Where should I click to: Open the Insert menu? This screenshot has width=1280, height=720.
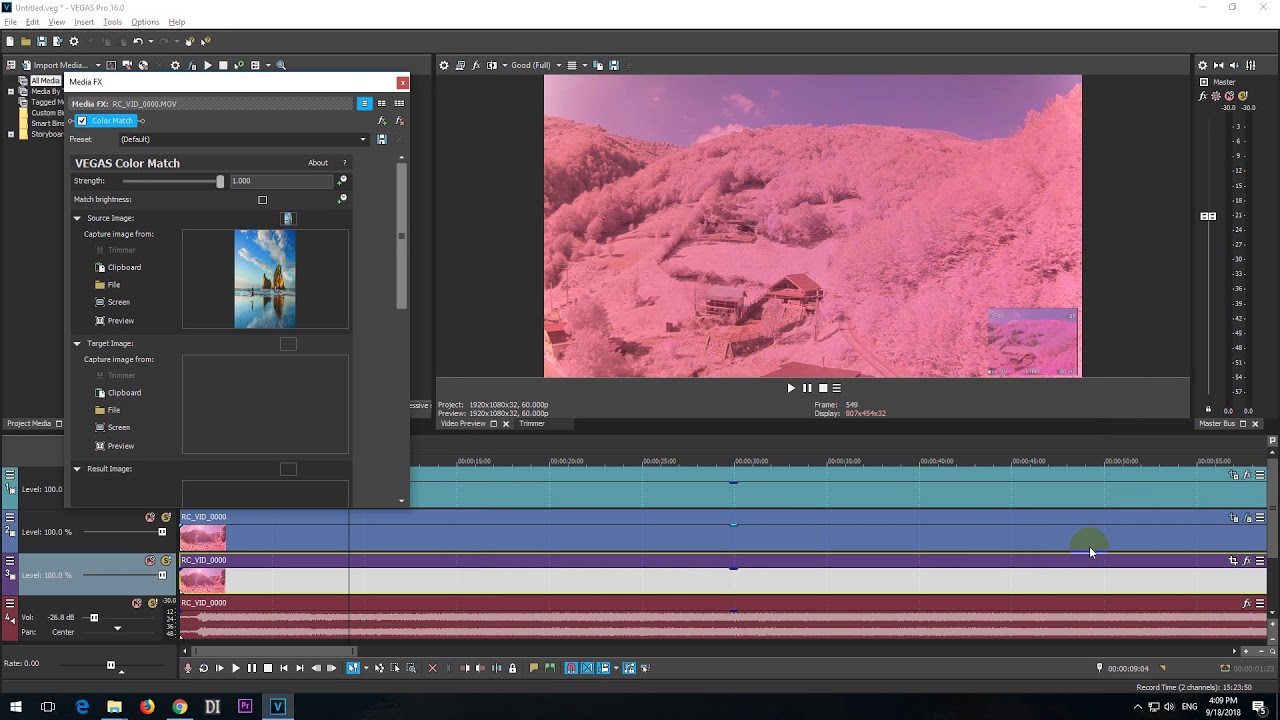pos(84,22)
